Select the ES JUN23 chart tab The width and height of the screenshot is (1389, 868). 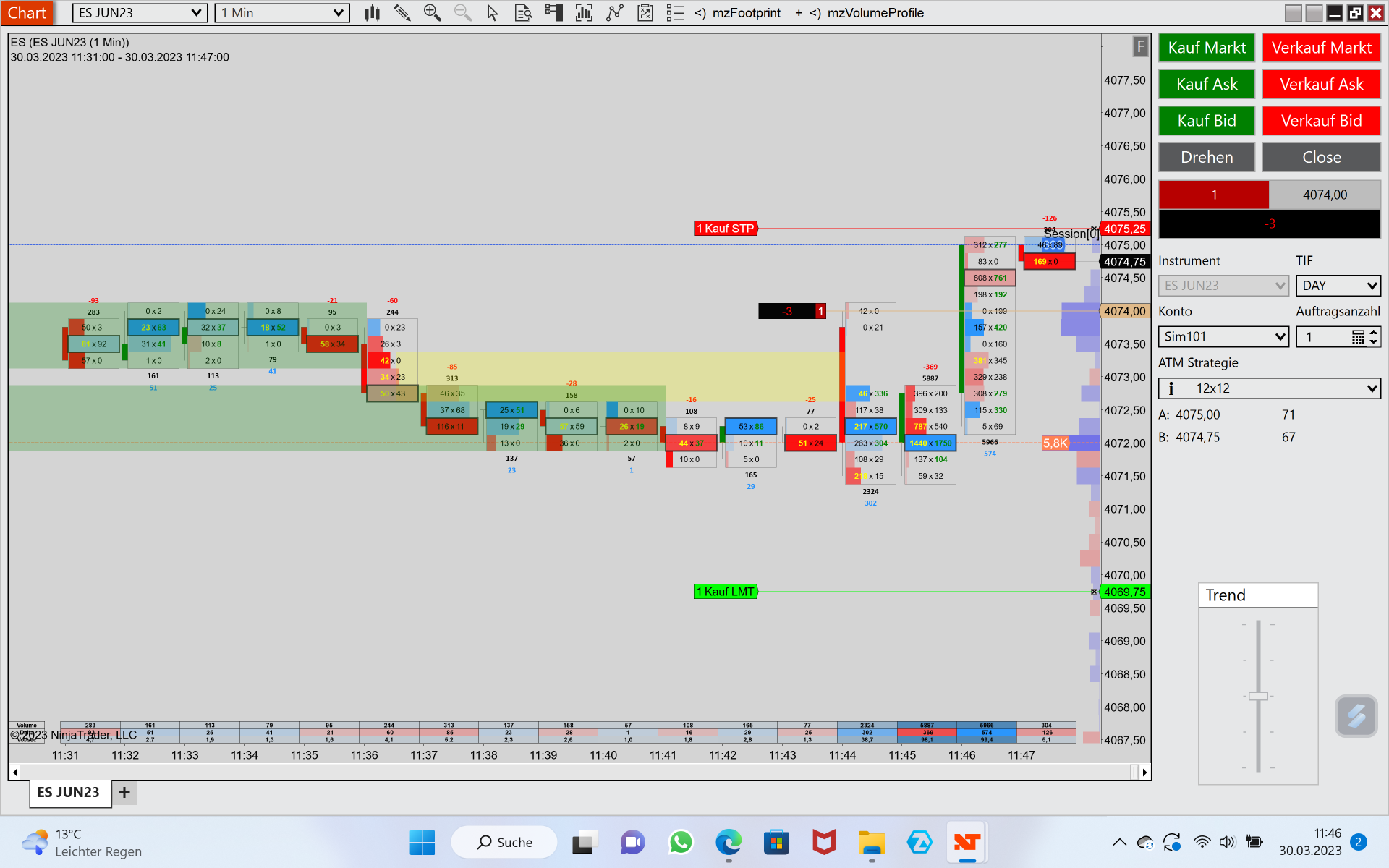(x=69, y=792)
